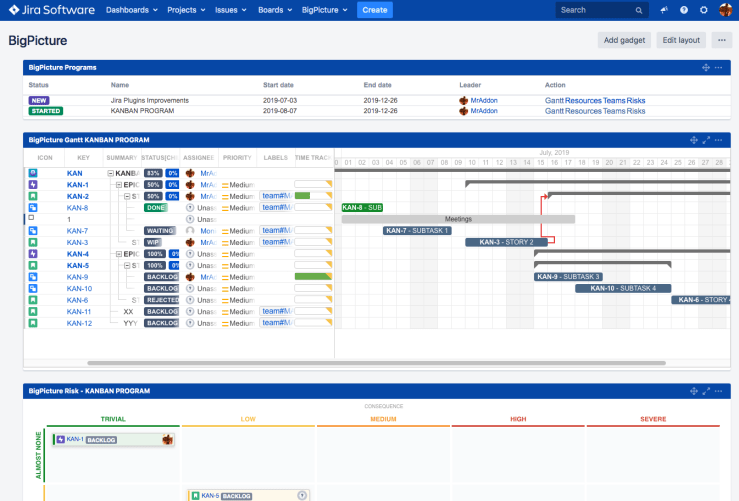
Task: Collapse the KAN-1 epic tree node
Action: click(118, 185)
